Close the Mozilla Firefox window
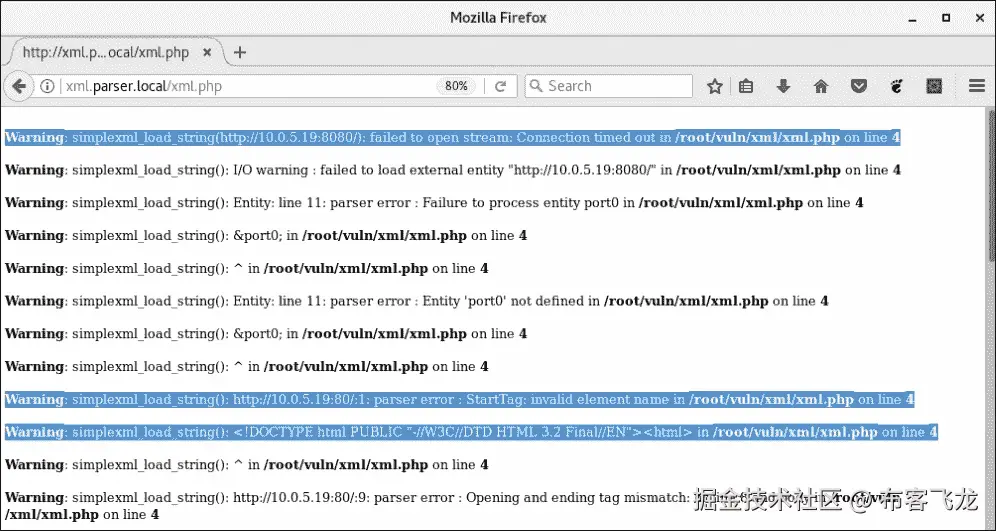Screen dimensions: 996x531 [x=980, y=18]
